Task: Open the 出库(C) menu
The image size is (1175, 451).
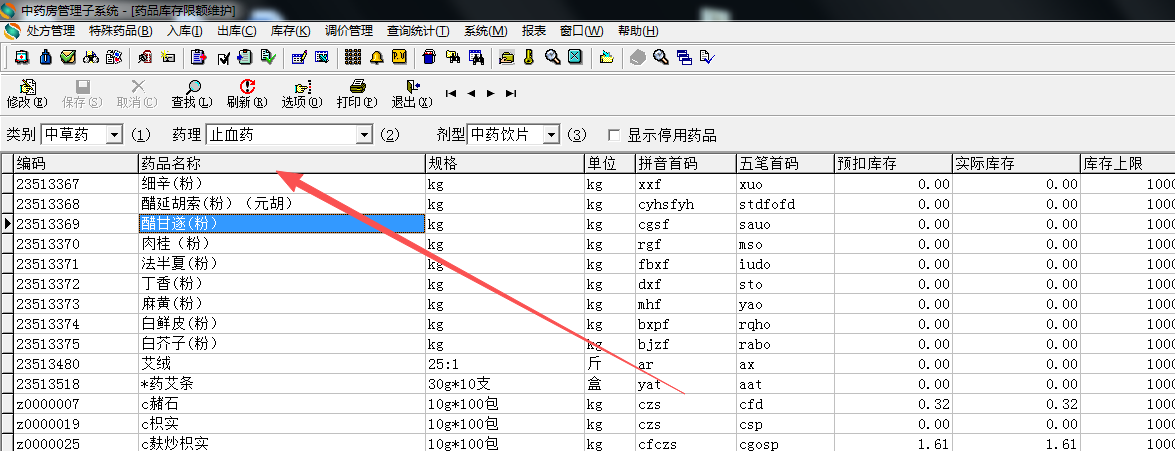Action: coord(237,31)
